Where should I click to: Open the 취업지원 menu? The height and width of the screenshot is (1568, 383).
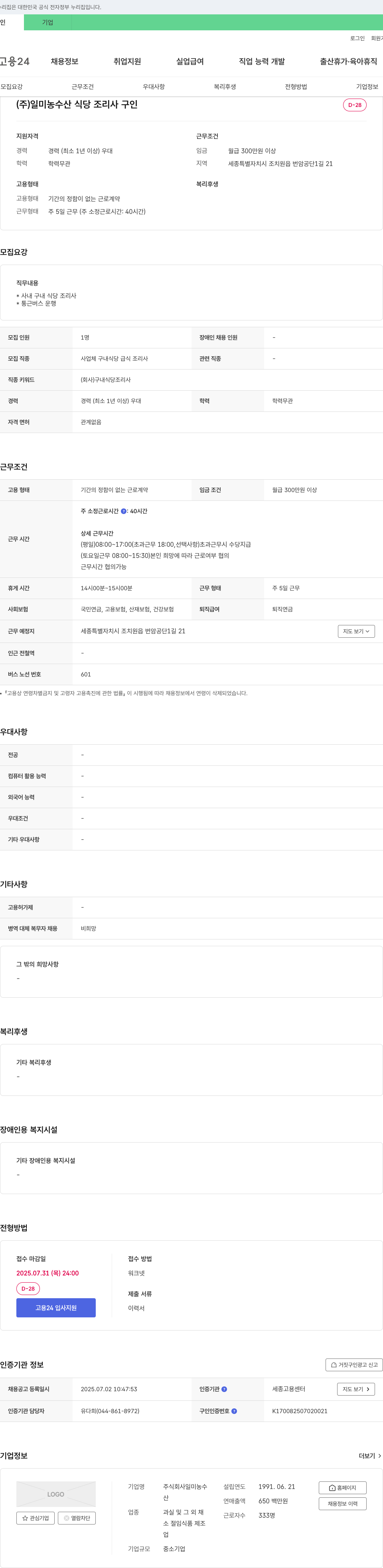coord(127,61)
